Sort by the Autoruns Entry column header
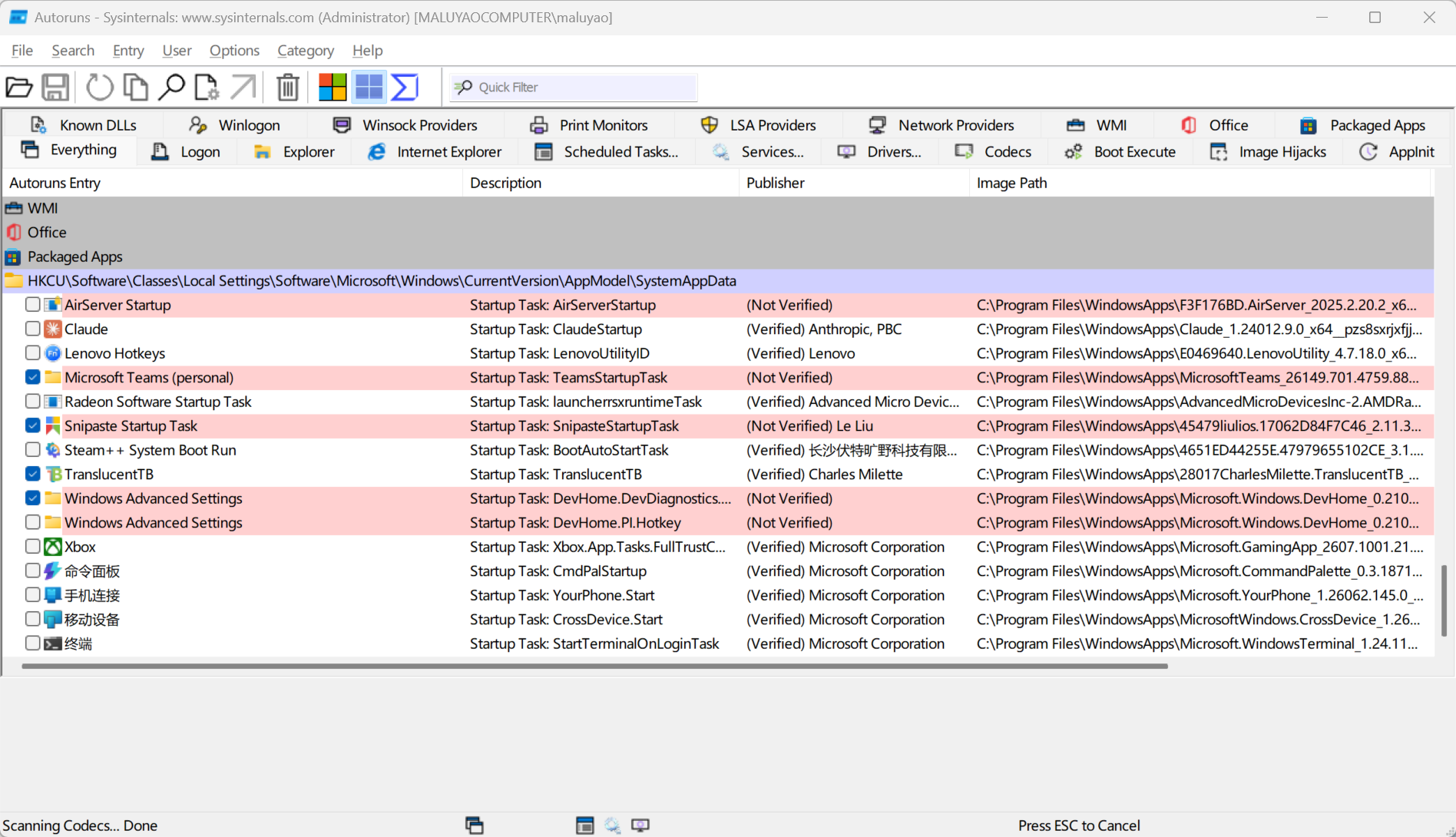1456x837 pixels. point(232,183)
